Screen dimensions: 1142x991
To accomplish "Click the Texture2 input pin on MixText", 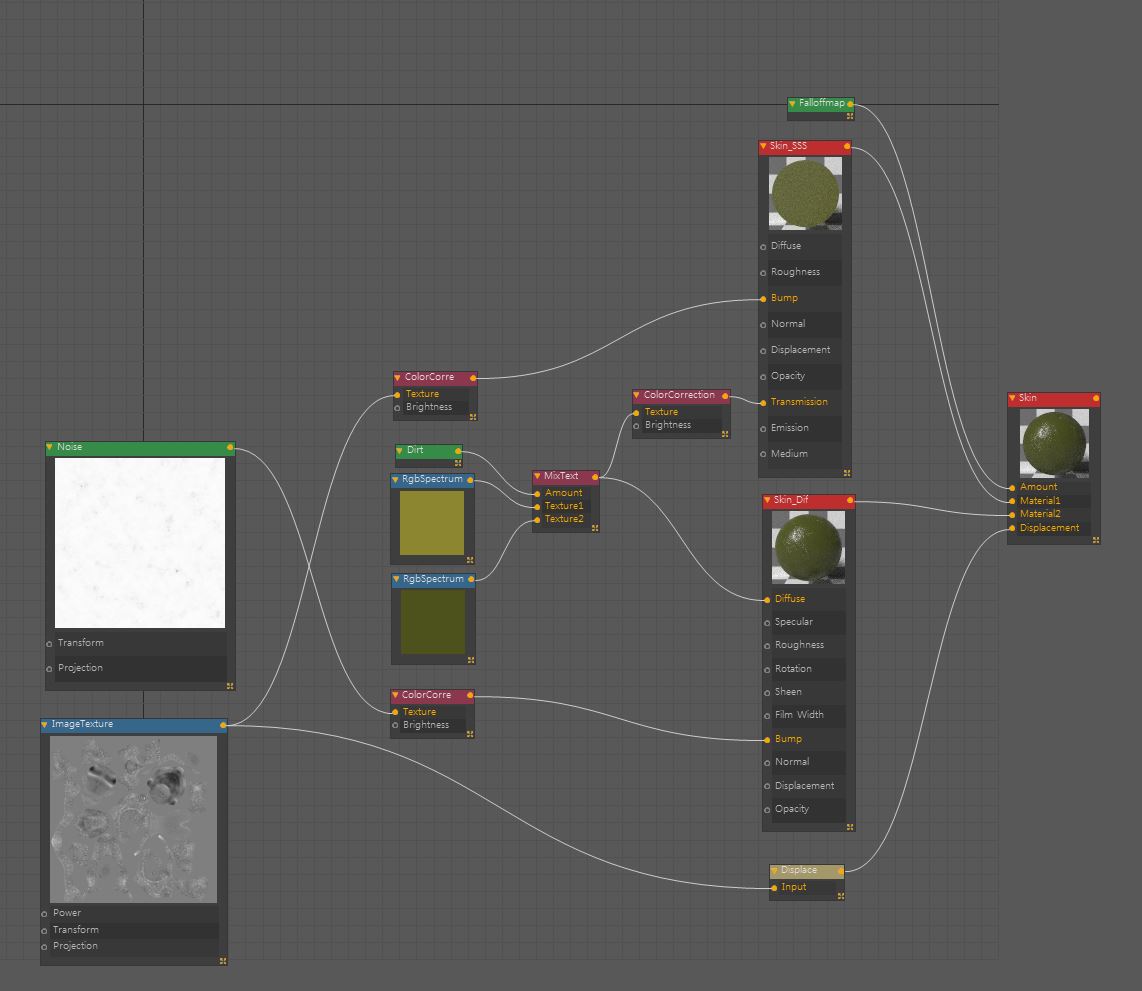I will click(x=537, y=520).
